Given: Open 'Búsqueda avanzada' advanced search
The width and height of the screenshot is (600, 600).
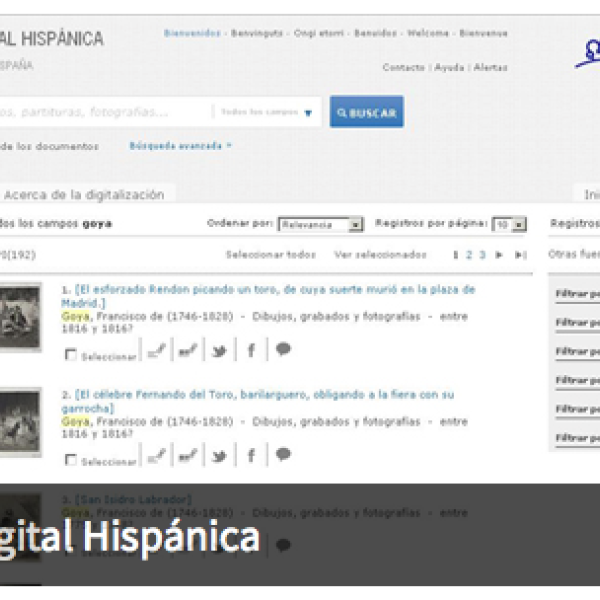Looking at the screenshot, I should 180,146.
